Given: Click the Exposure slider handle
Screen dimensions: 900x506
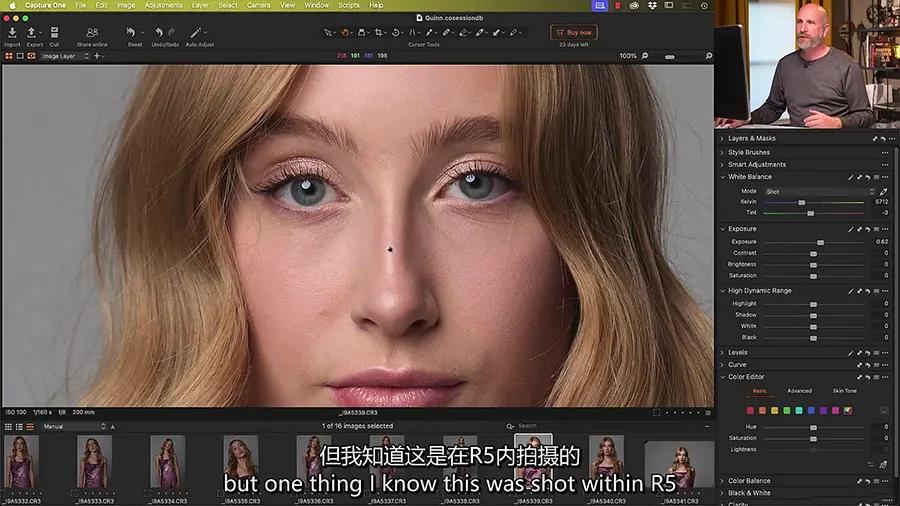Looking at the screenshot, I should coord(820,242).
